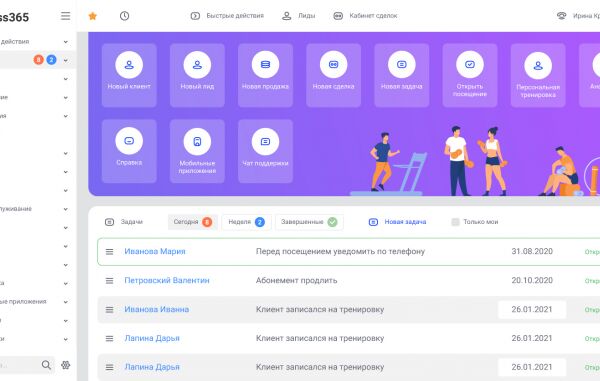Go to Лиды in the top bar

pyautogui.click(x=298, y=16)
